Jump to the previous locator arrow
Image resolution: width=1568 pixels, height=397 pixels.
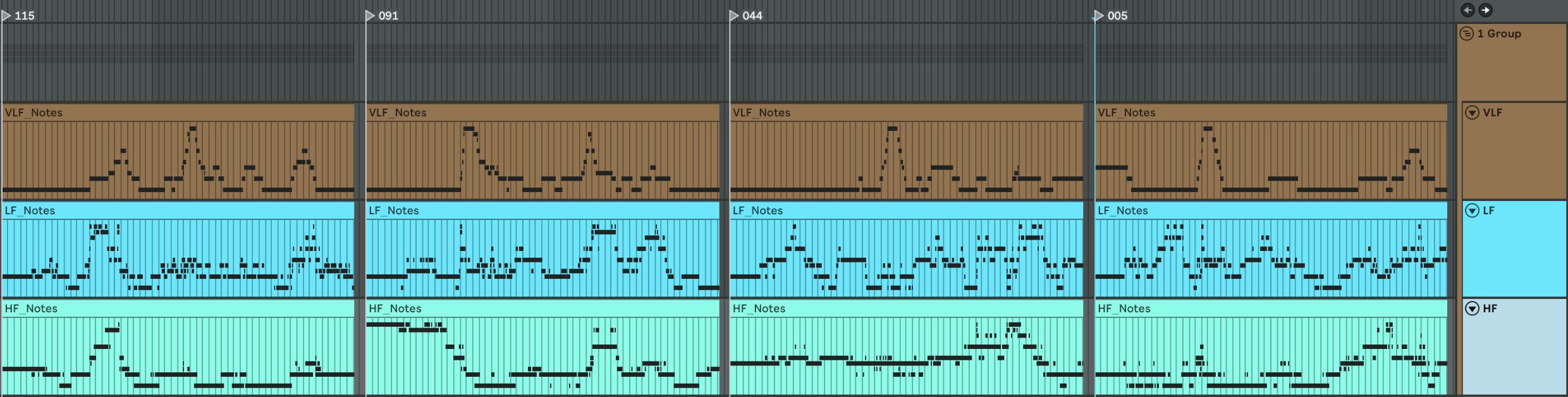(1467, 10)
